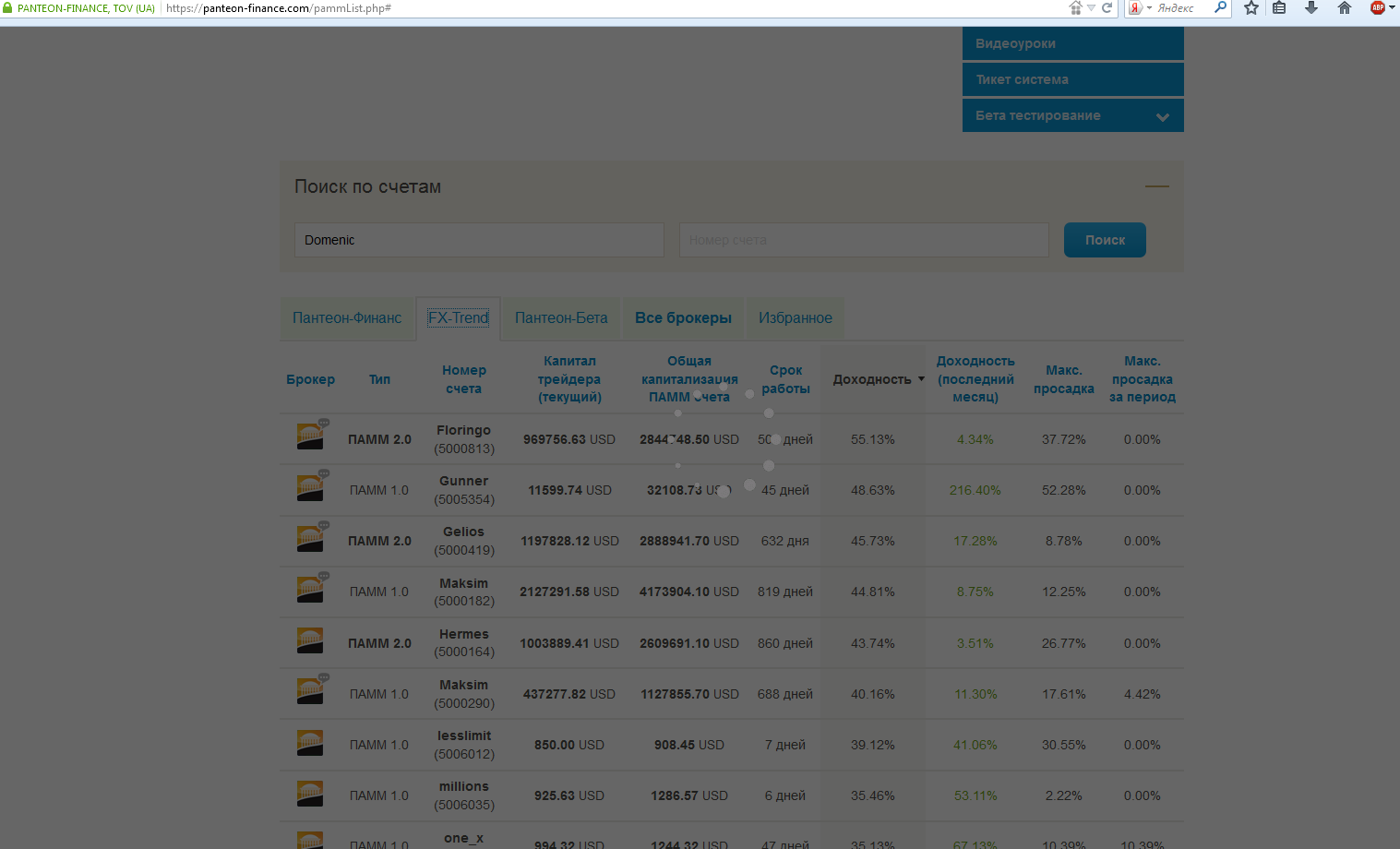Click the broker logo in Floringo row
This screenshot has width=1400, height=849.
coord(309,437)
